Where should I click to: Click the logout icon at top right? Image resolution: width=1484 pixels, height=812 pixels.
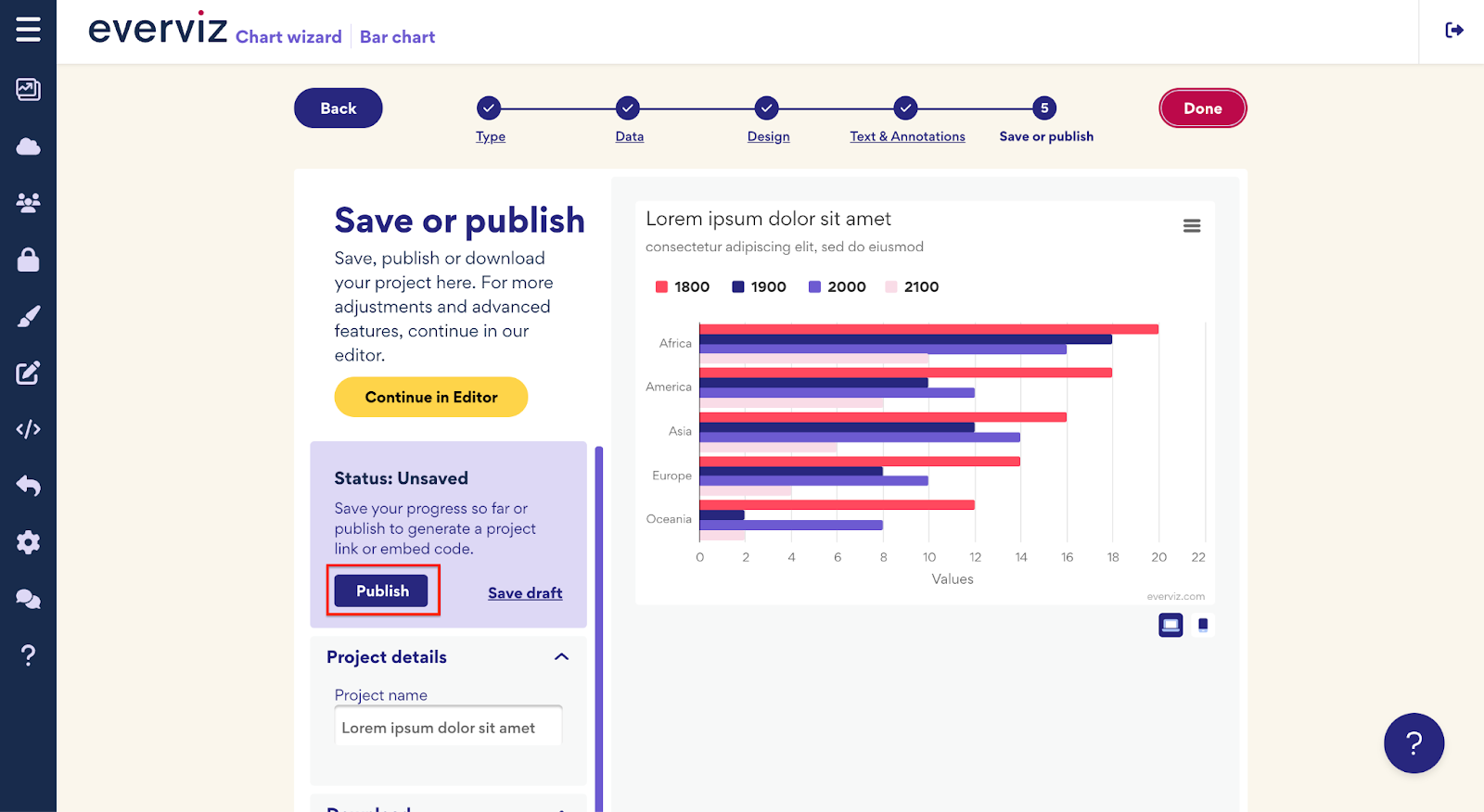point(1454,31)
